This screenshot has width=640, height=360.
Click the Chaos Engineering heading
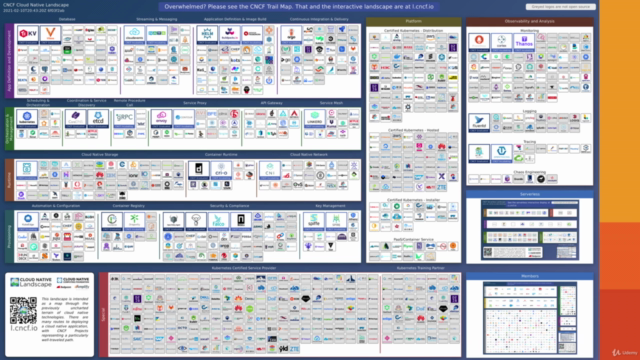click(529, 172)
